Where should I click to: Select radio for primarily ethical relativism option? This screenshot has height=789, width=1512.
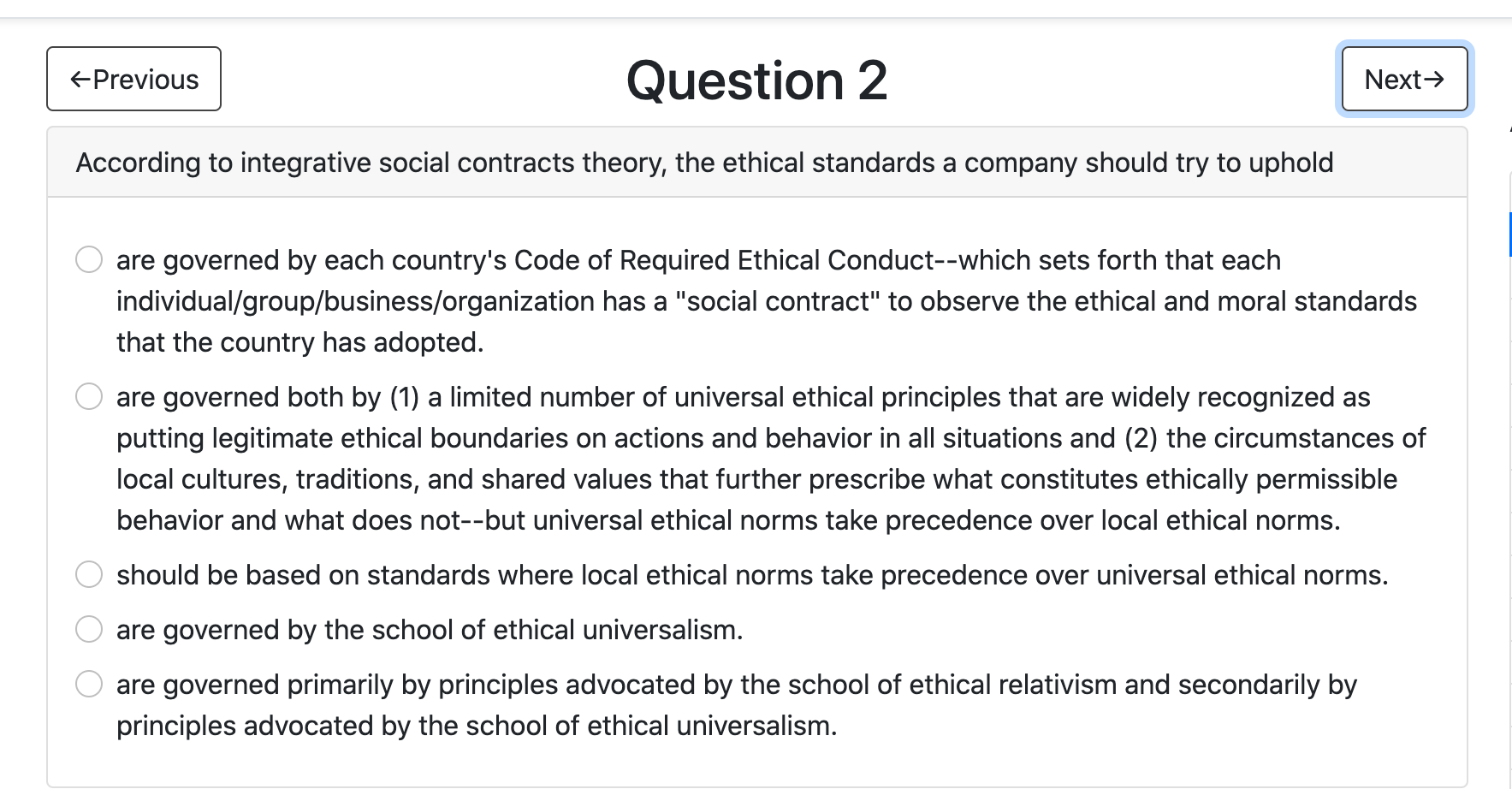tap(89, 684)
